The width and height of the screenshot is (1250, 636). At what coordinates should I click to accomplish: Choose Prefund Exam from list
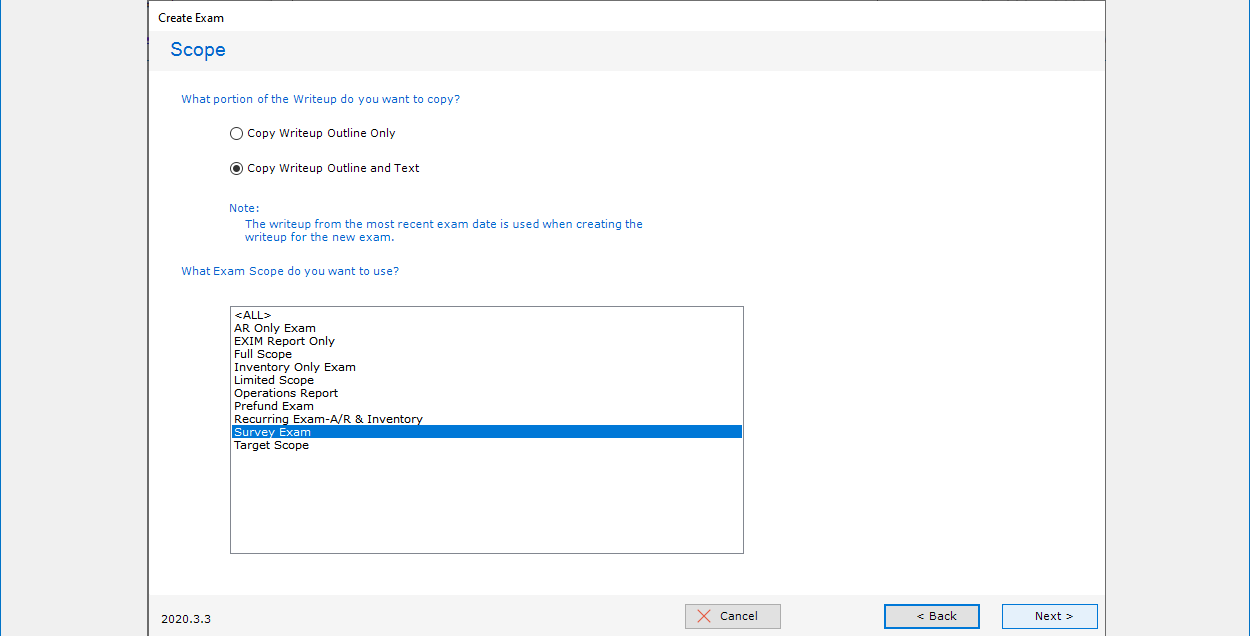[274, 406]
